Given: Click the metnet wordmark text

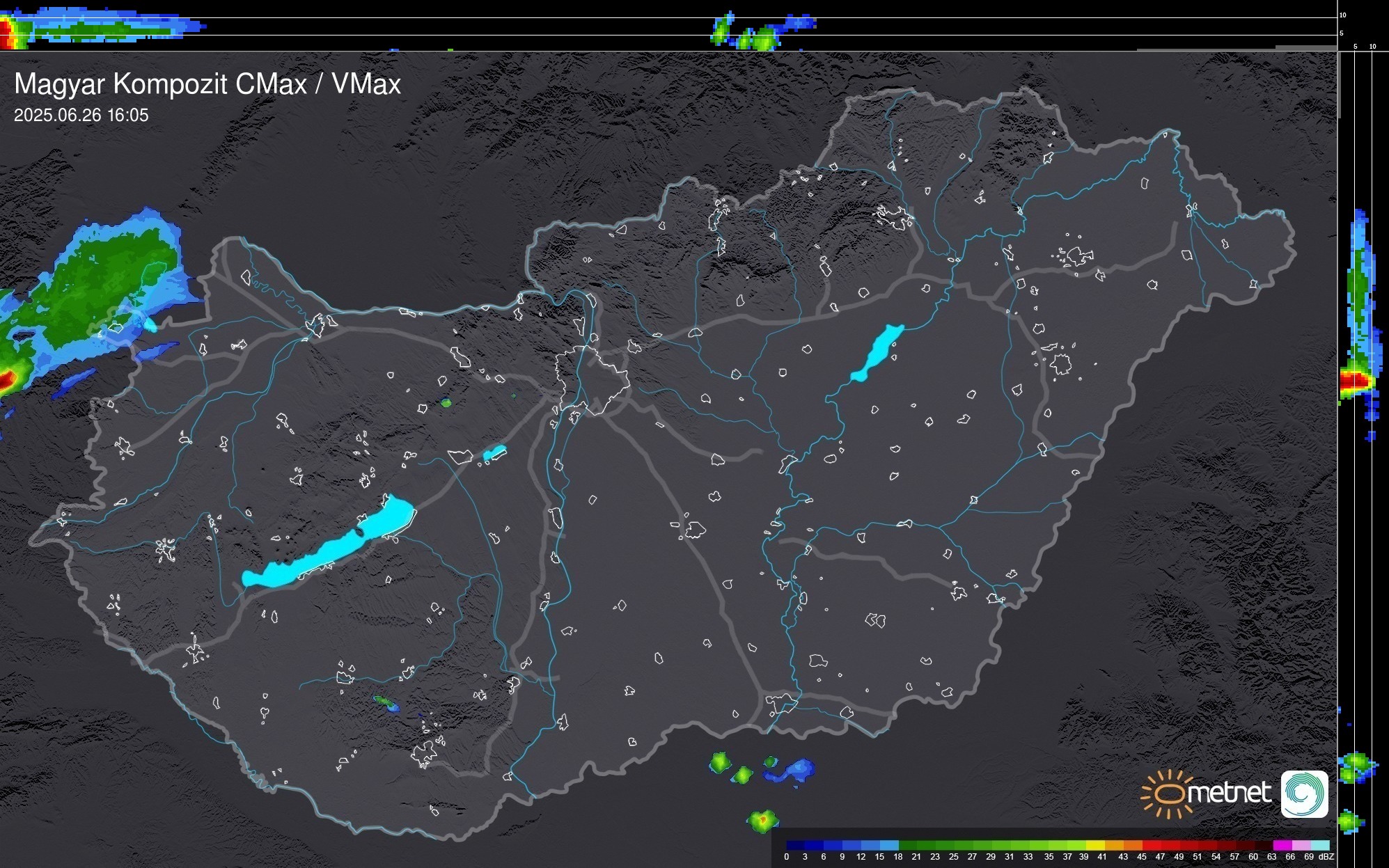Looking at the screenshot, I should point(1230,793).
